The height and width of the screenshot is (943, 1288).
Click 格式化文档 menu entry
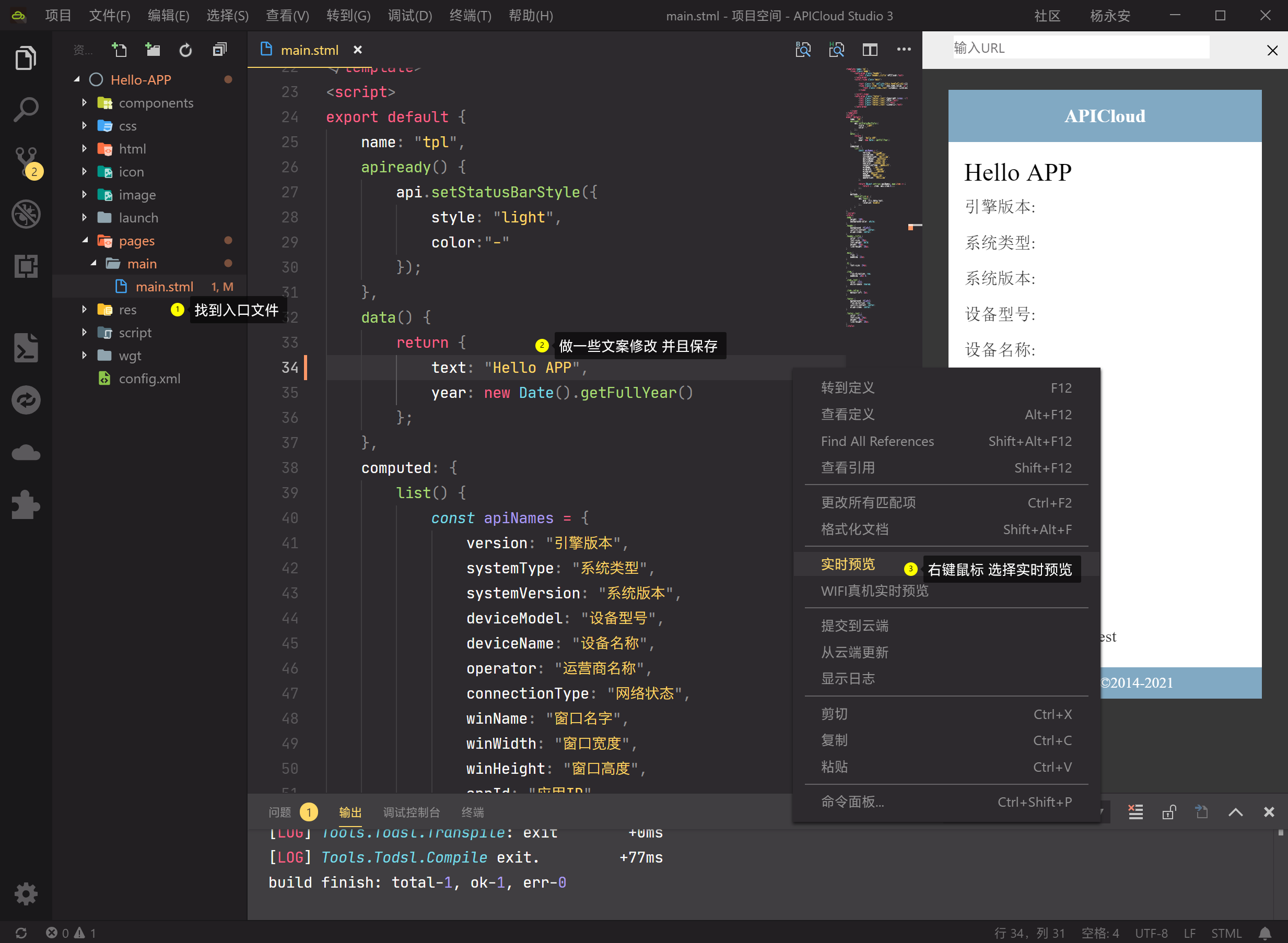tap(854, 529)
